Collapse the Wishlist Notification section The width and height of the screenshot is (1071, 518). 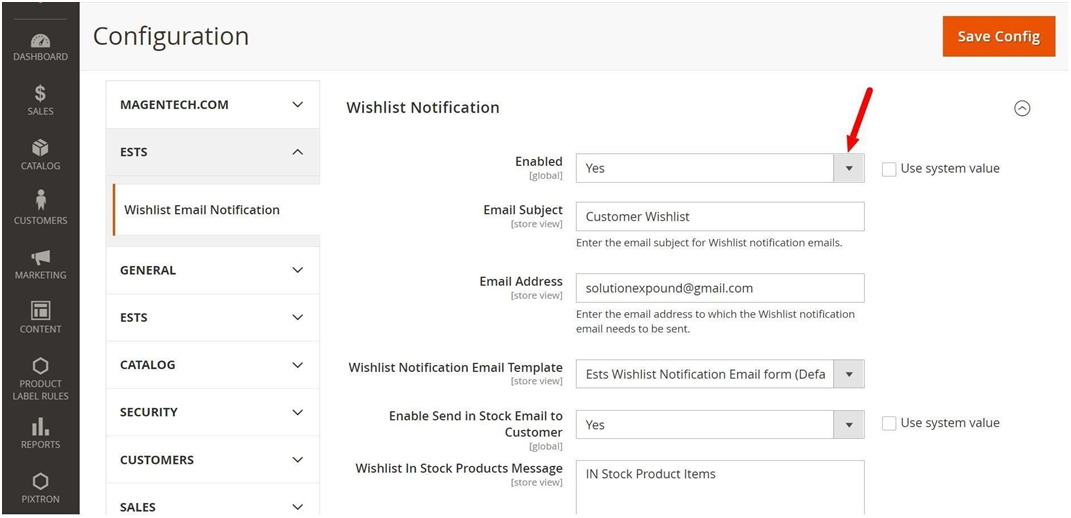[x=1022, y=108]
